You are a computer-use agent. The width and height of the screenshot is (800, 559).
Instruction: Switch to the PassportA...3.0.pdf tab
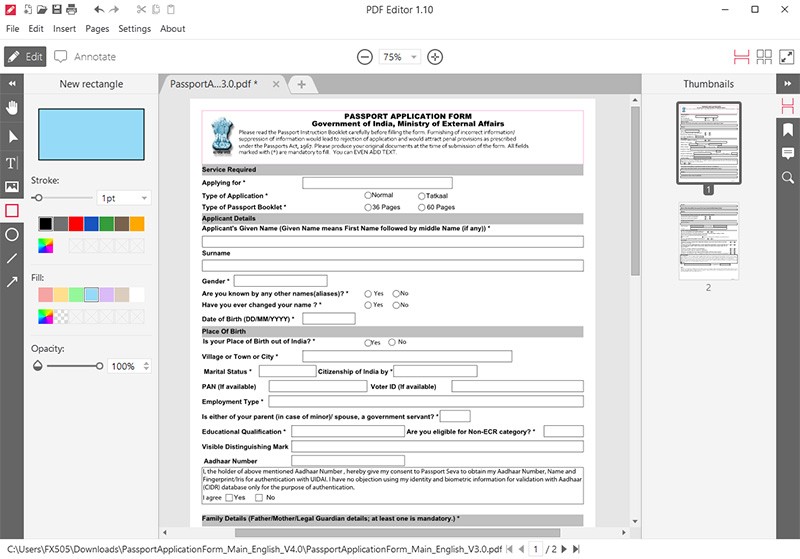(x=214, y=84)
